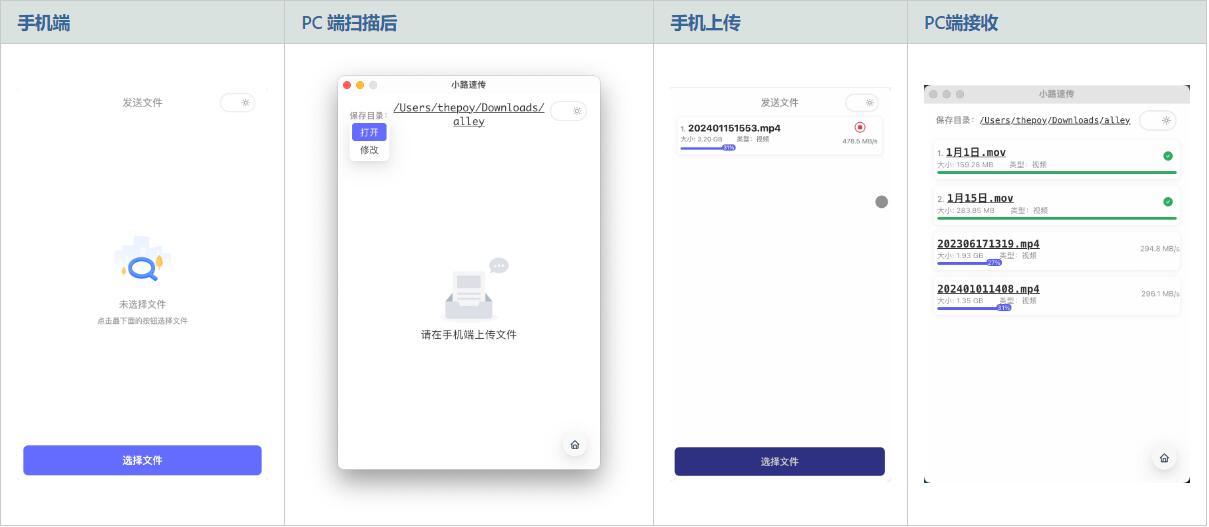Toggle theme switch in PC scan window
The height and width of the screenshot is (527, 1209).
tap(568, 111)
